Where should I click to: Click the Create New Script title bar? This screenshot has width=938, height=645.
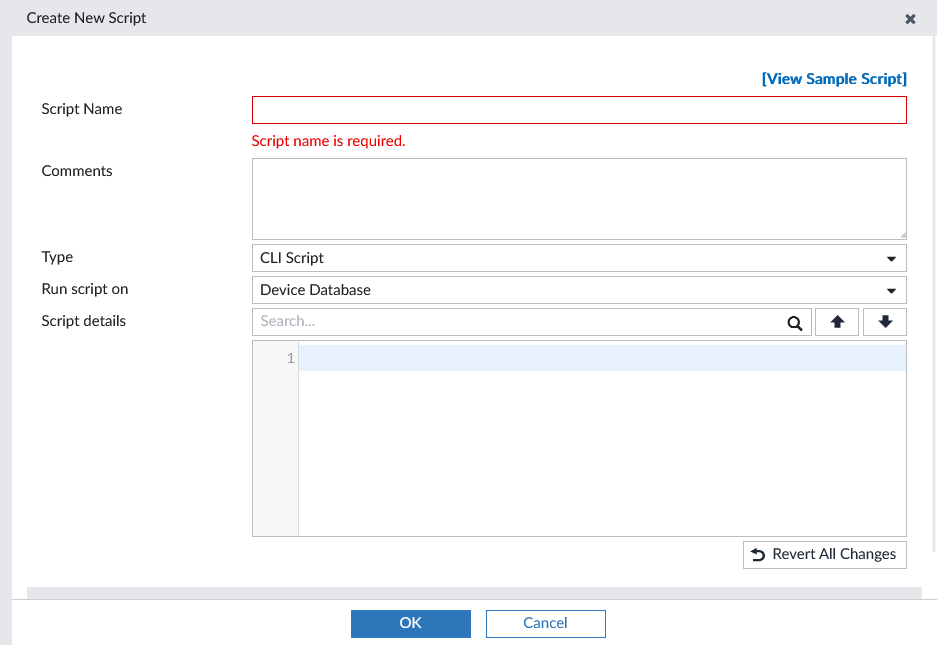point(400,18)
